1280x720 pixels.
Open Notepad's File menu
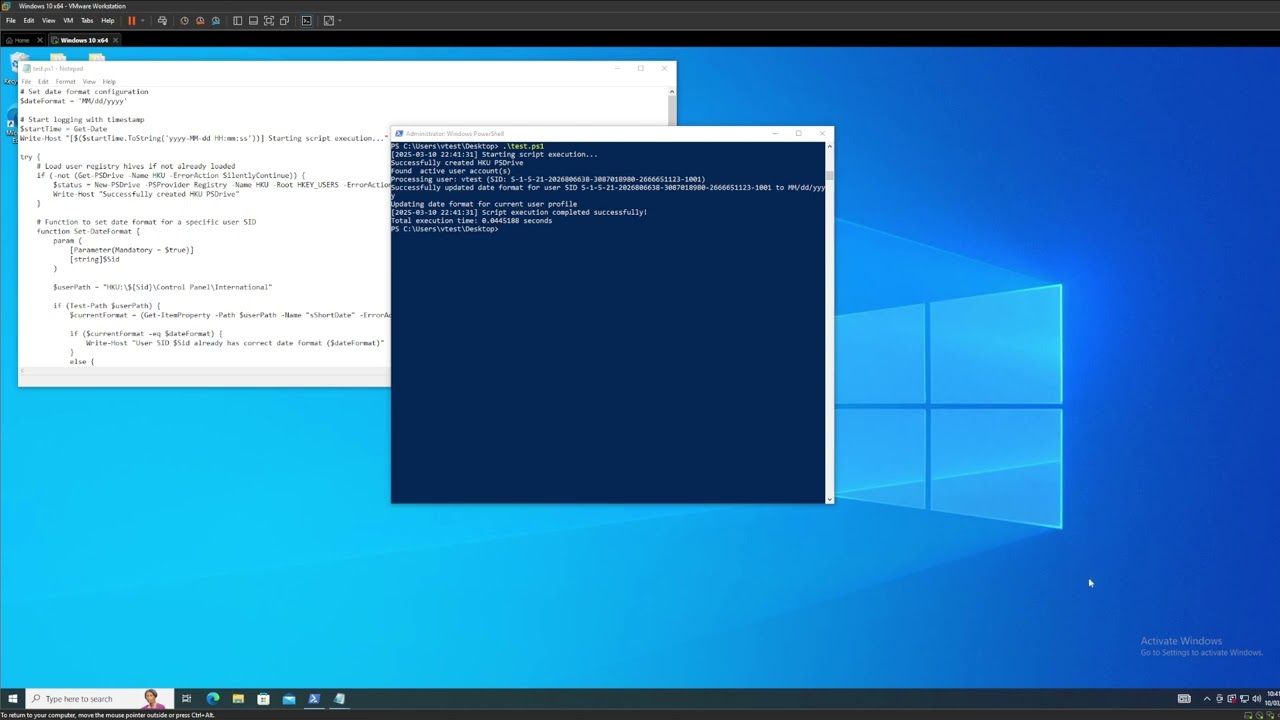(26, 81)
